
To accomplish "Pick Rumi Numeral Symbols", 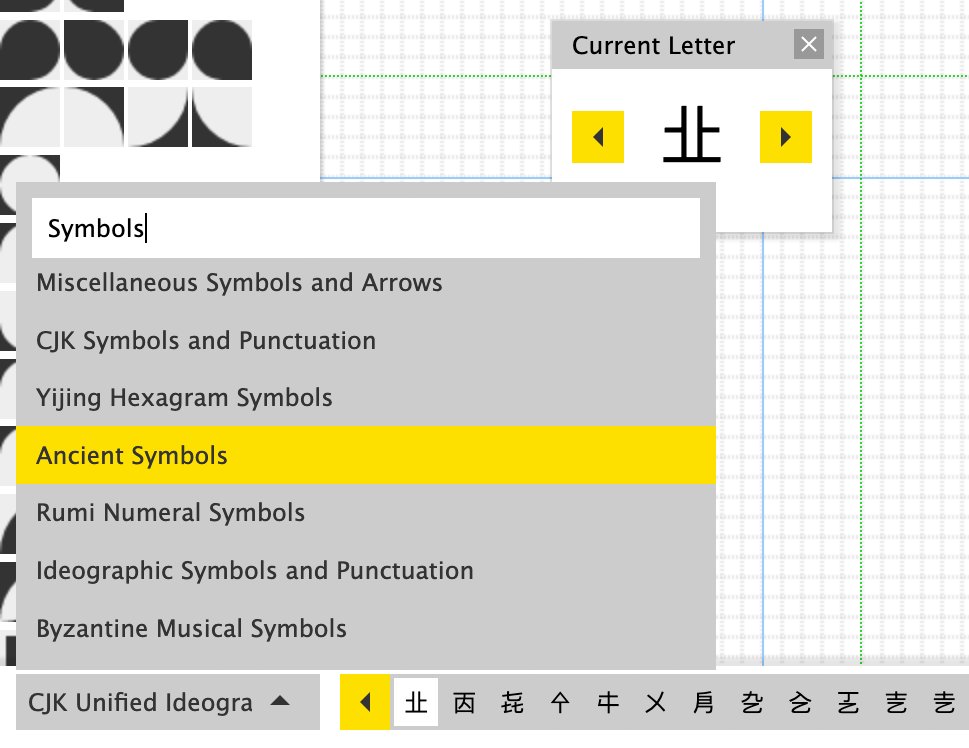I will click(366, 512).
